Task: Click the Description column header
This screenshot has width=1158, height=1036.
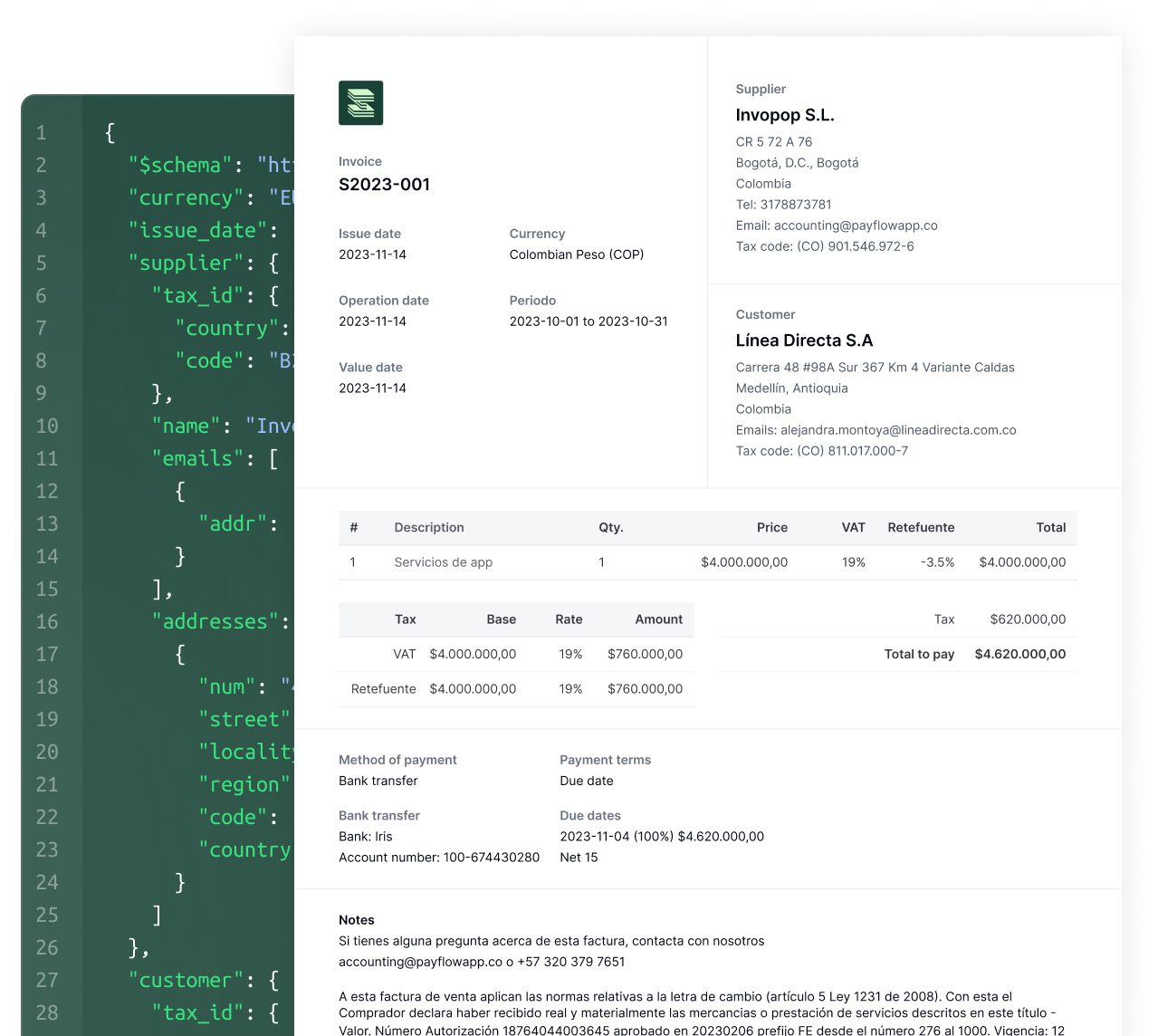Action: (x=429, y=528)
